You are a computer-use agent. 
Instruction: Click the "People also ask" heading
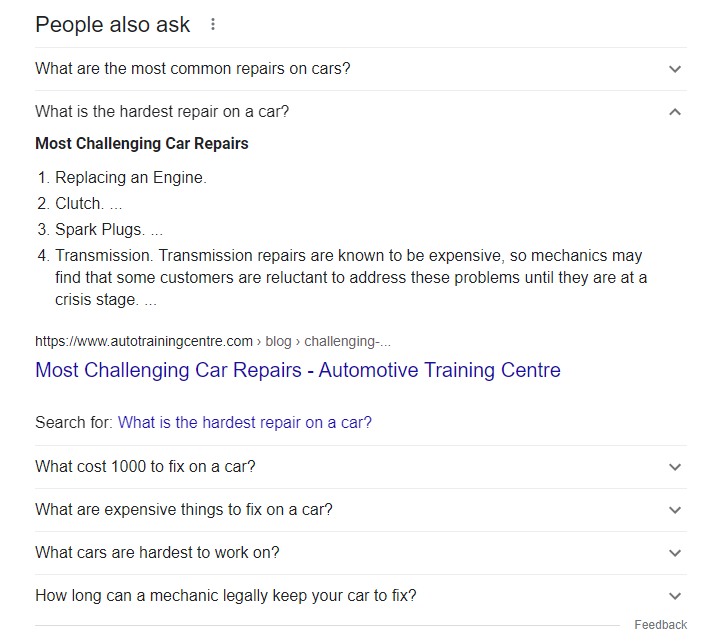(112, 25)
